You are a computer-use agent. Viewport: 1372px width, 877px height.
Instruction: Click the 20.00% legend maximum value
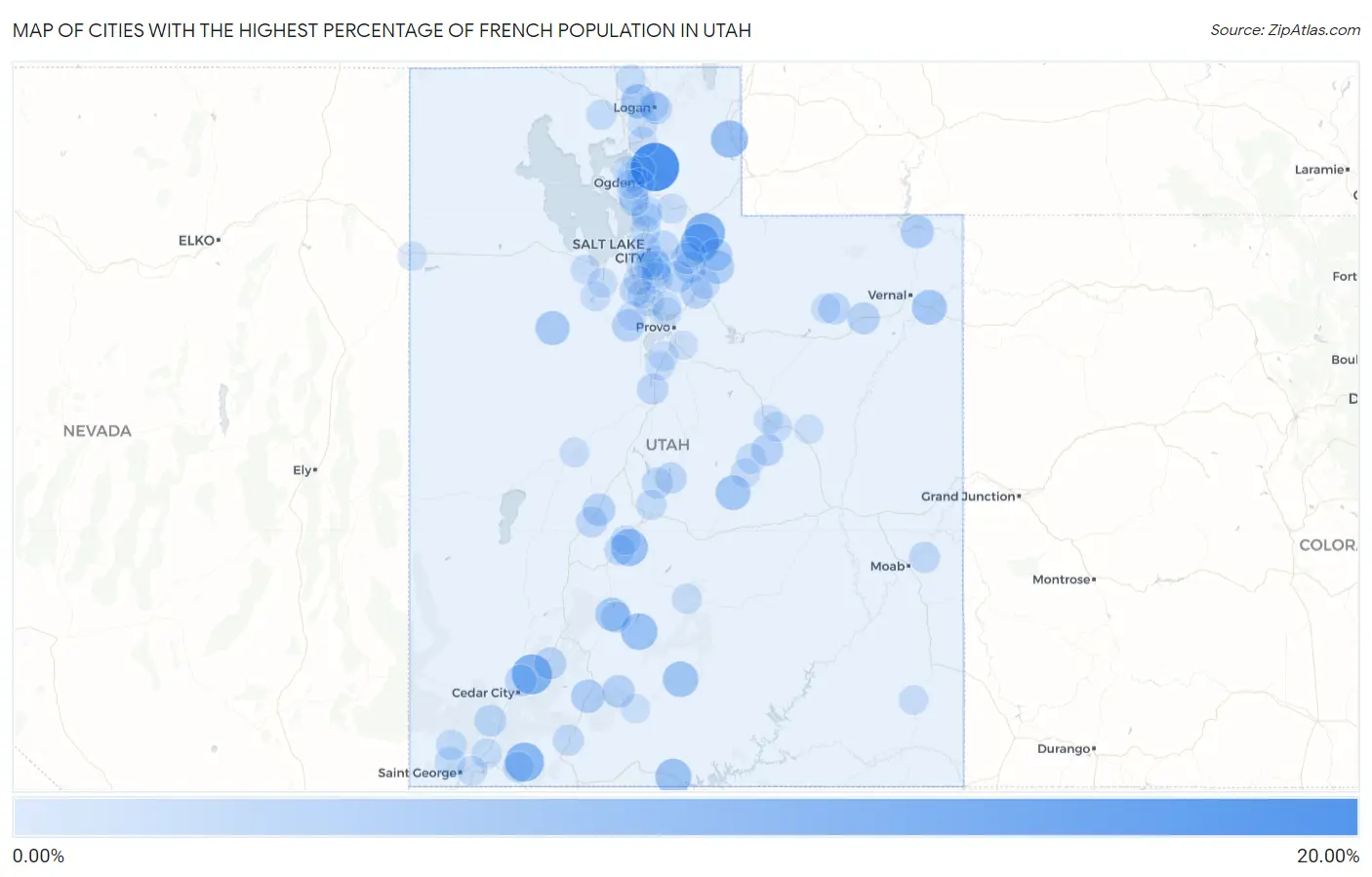point(1327,857)
